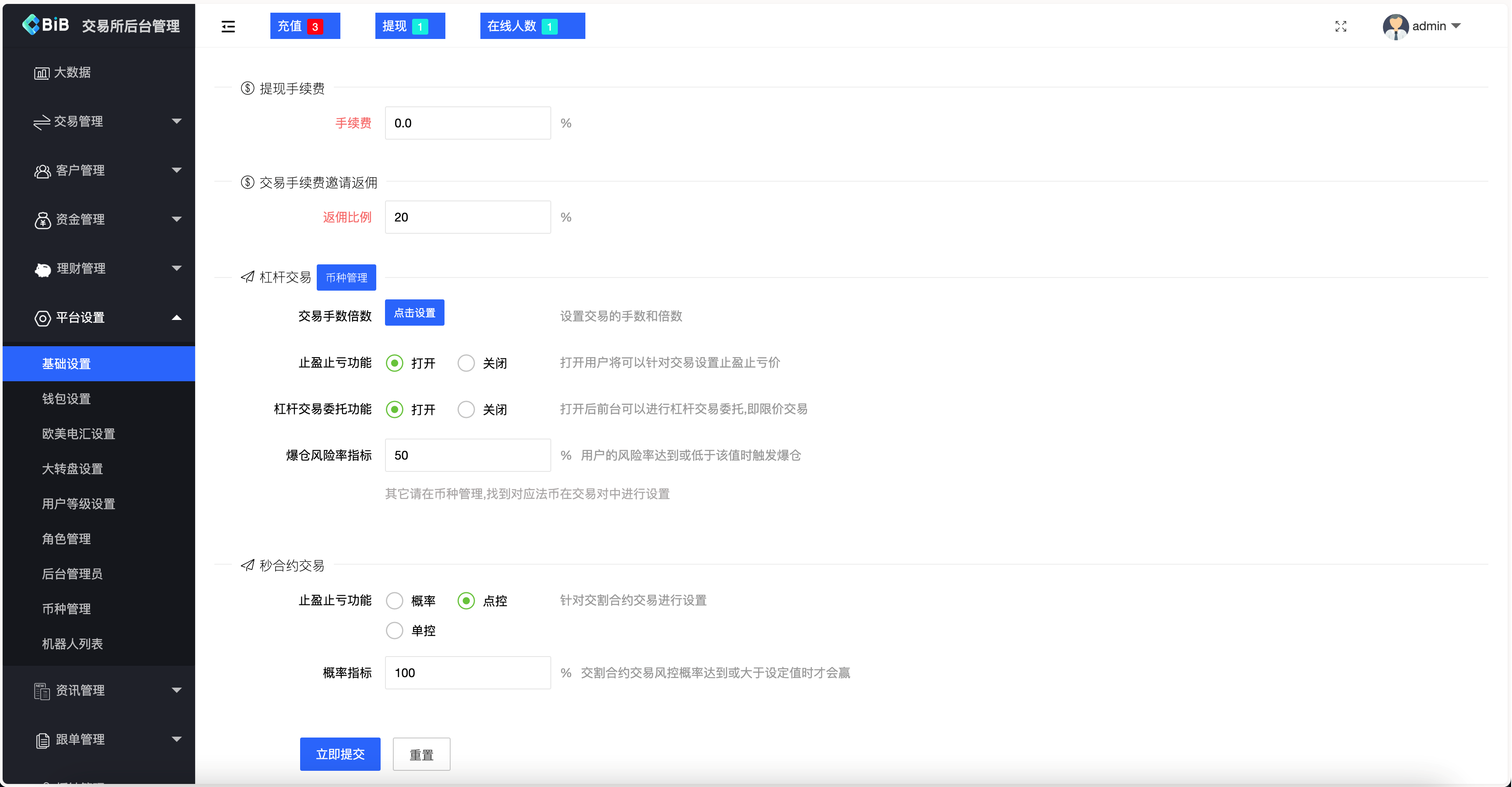This screenshot has width=1512, height=787.
Task: Collapse the sidebar using the toggle icon
Action: point(228,26)
